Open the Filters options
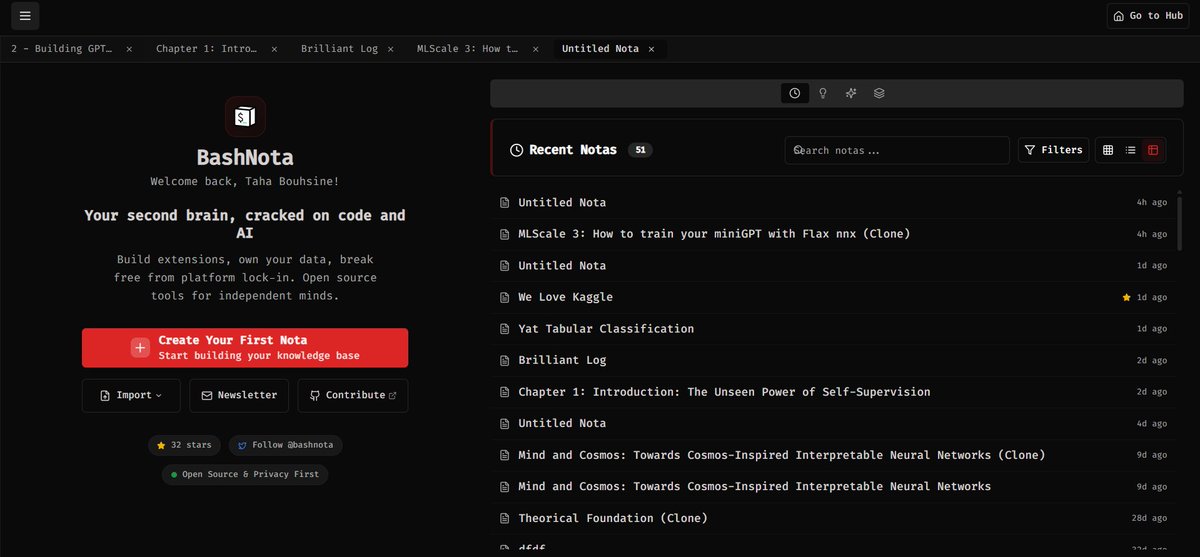Screen dimensions: 1200x557 click(x=1054, y=150)
